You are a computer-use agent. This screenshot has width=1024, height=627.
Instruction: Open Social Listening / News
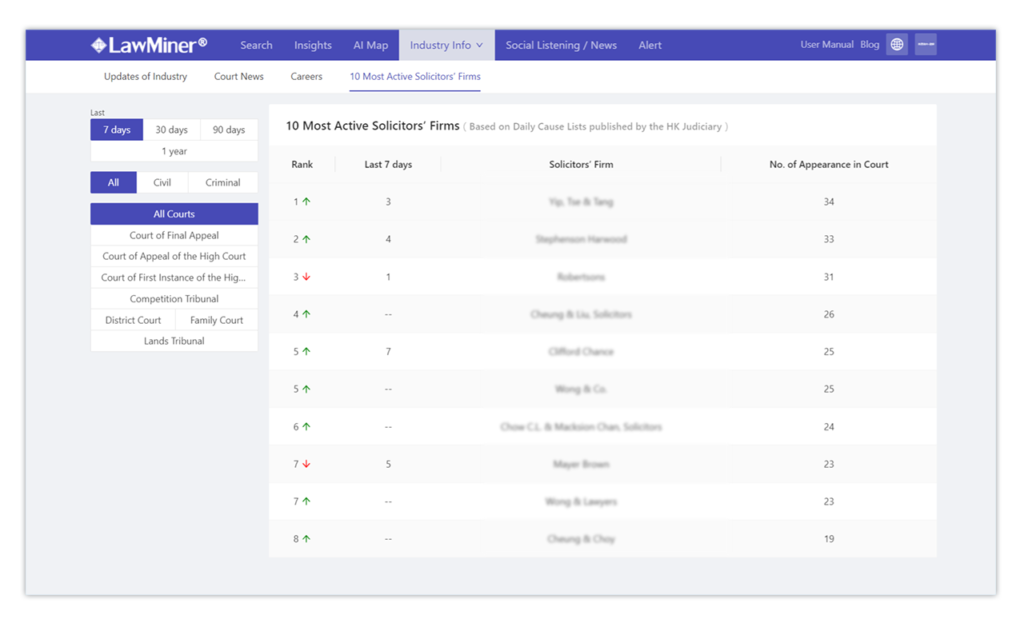pyautogui.click(x=561, y=45)
